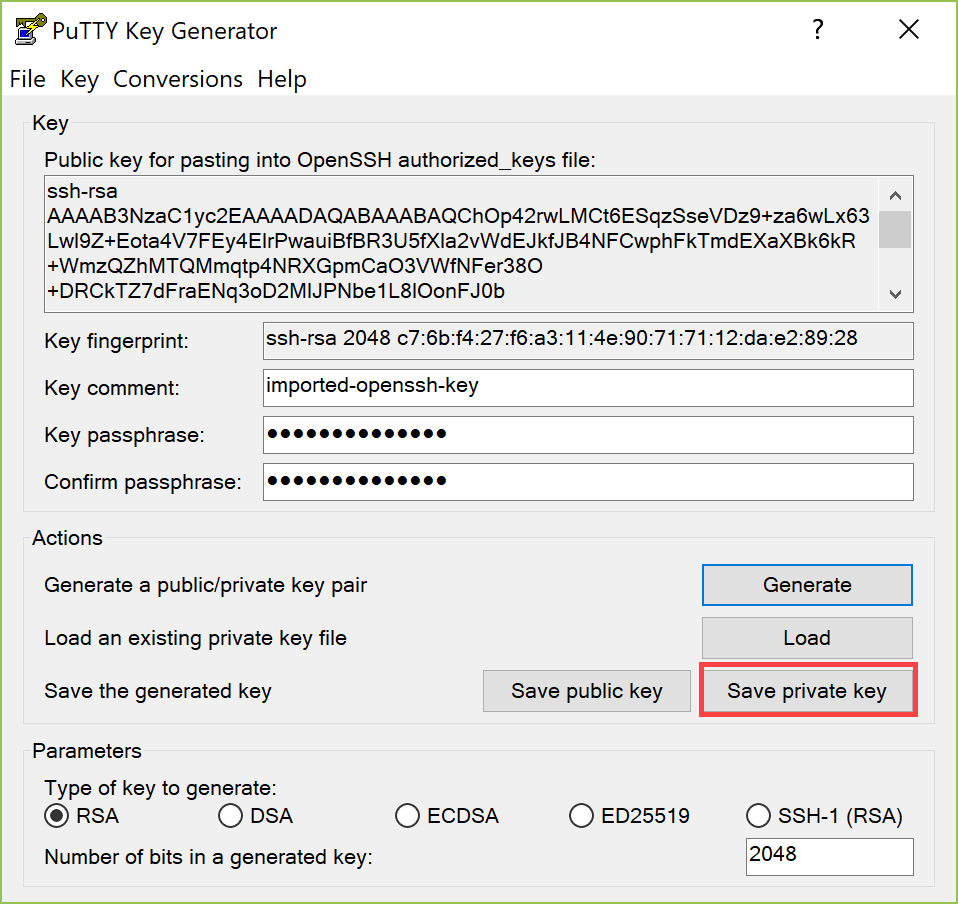Click the public key scrollbar thumb
958x904 pixels.
(895, 229)
